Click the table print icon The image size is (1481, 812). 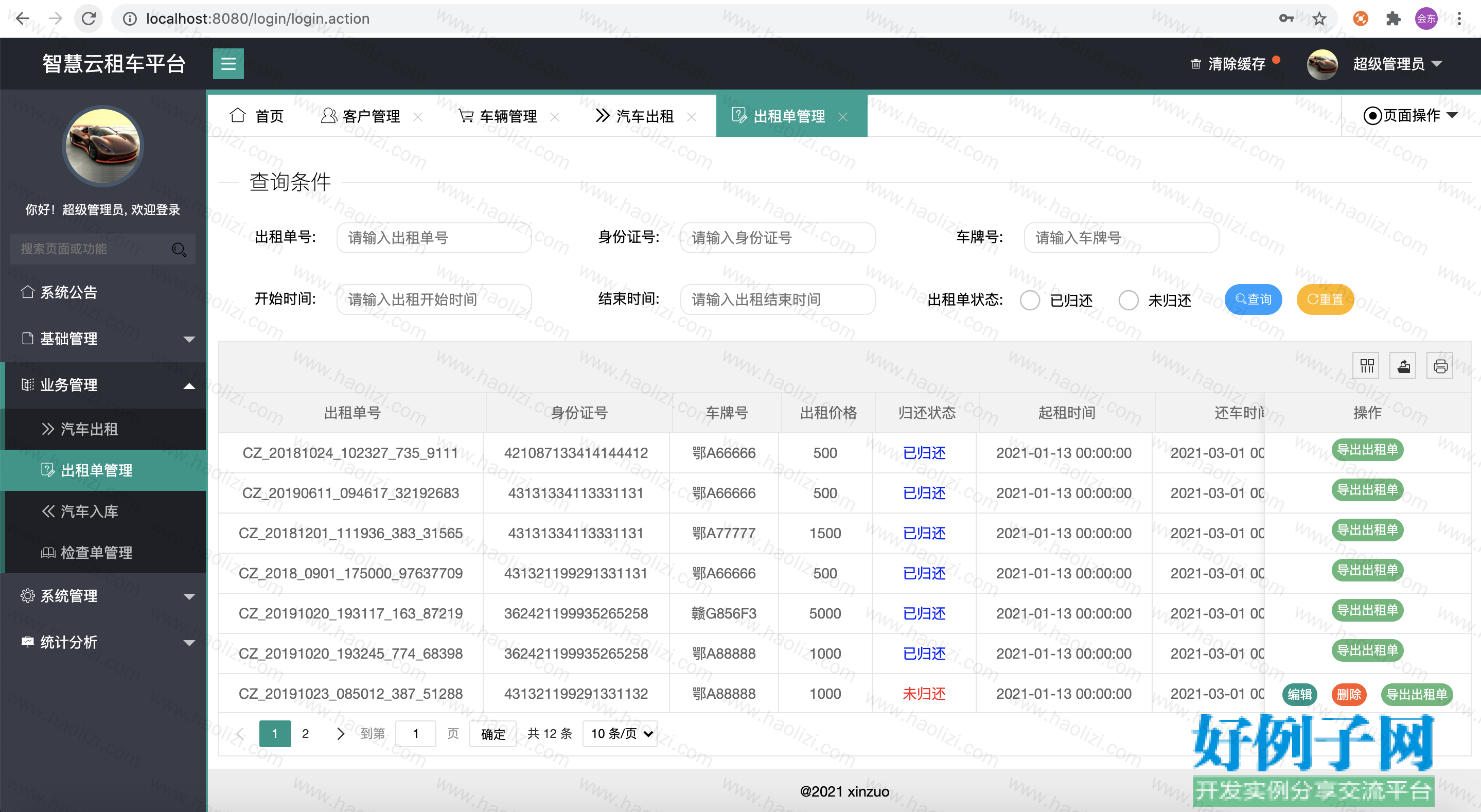coord(1440,366)
